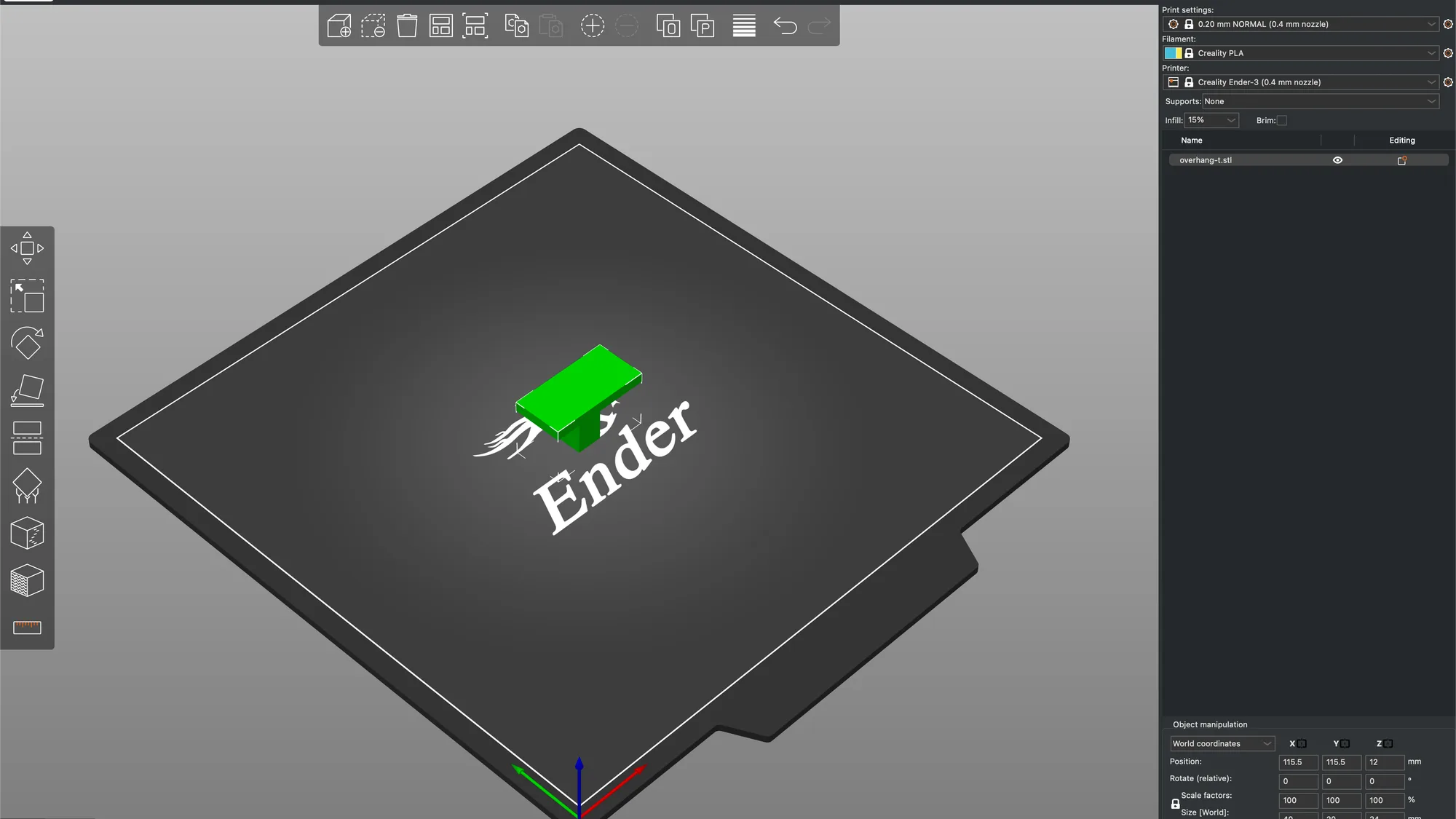Viewport: 1456px width, 819px height.
Task: Open the Creality PLA filament dropdown
Action: click(x=1301, y=53)
